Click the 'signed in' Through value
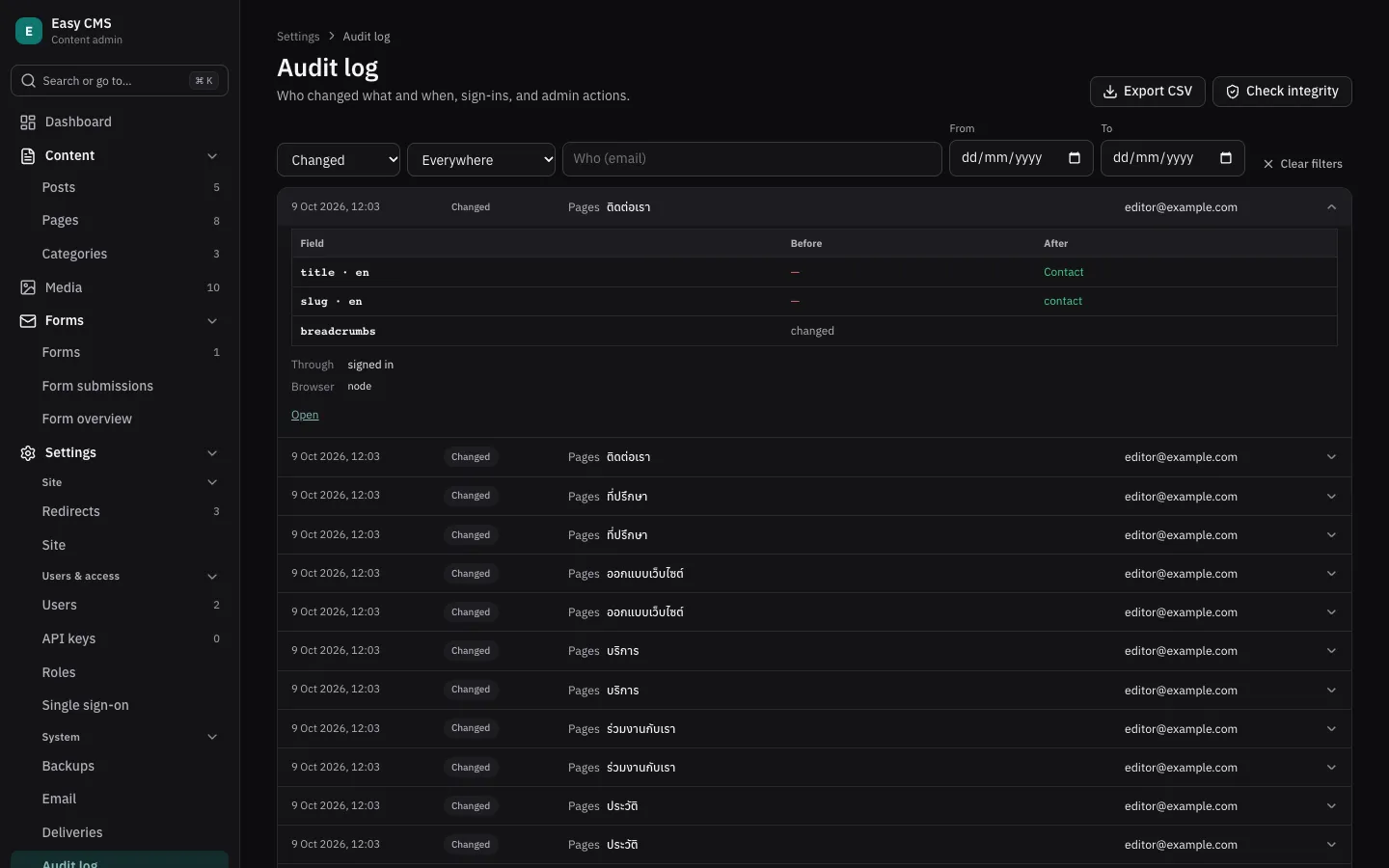 pos(370,365)
